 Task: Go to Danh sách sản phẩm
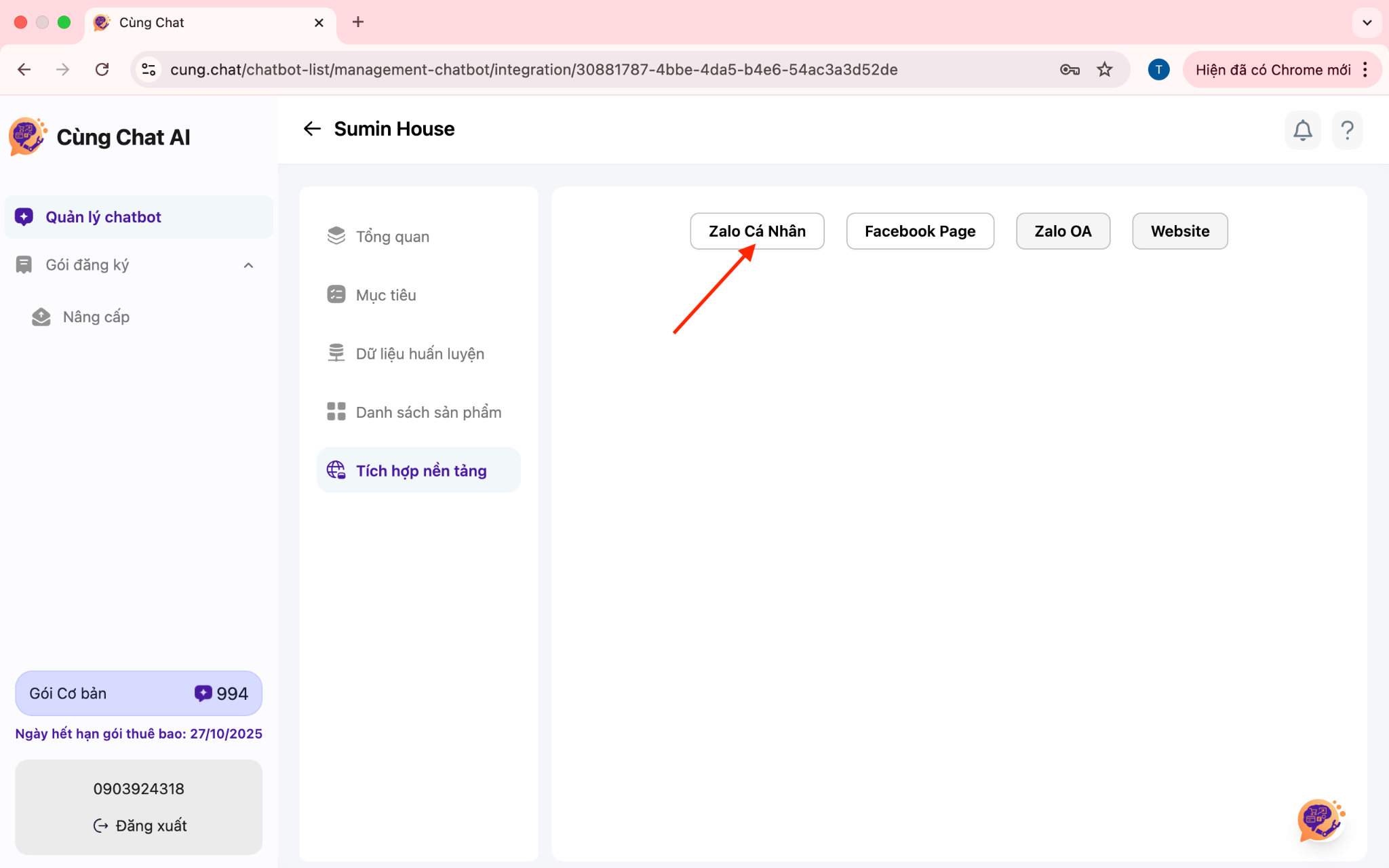click(x=428, y=412)
